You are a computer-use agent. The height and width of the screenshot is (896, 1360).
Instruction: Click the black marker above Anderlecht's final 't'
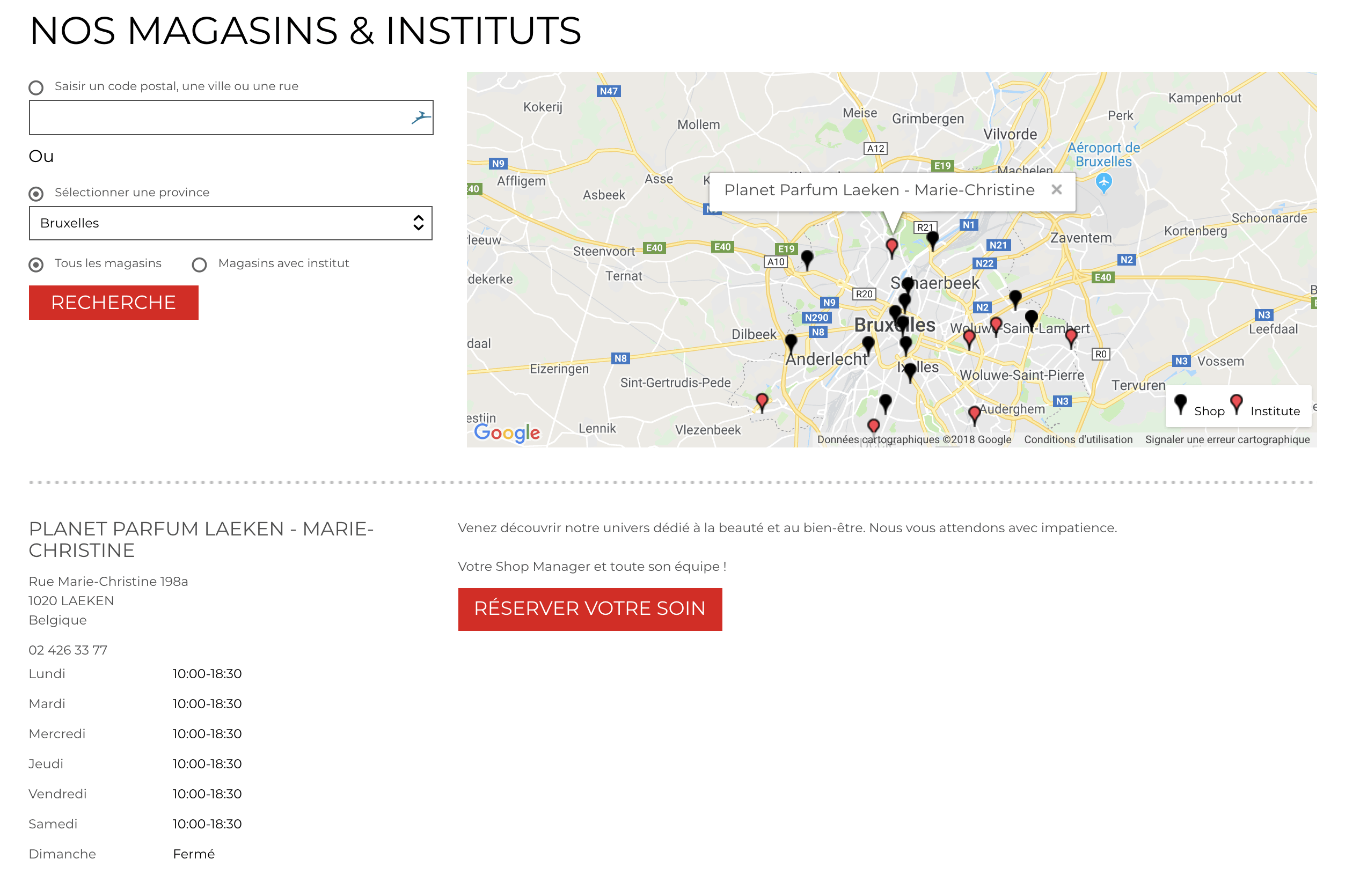click(x=868, y=346)
